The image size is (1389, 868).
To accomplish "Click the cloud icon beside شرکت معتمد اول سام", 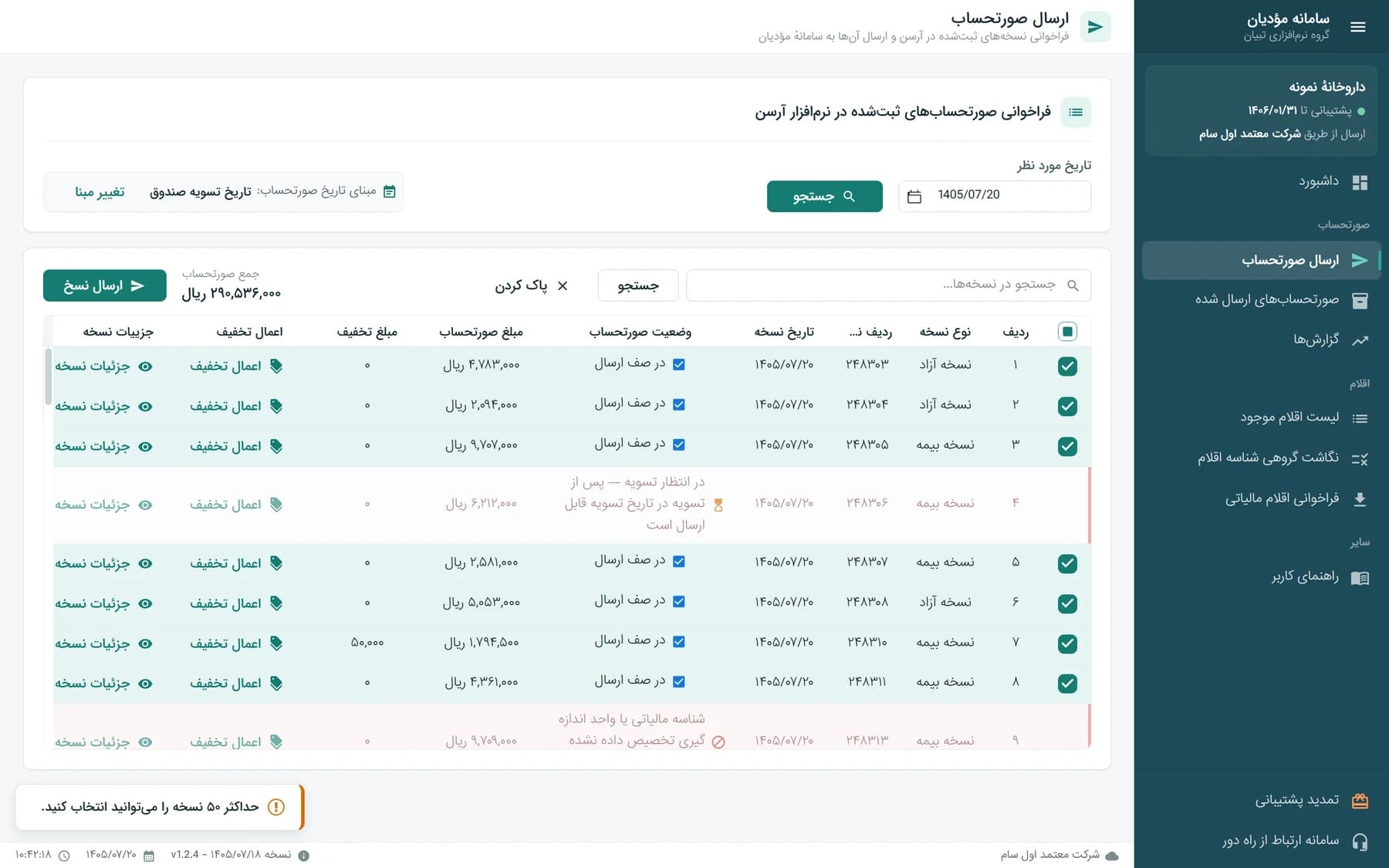I will 1112,856.
